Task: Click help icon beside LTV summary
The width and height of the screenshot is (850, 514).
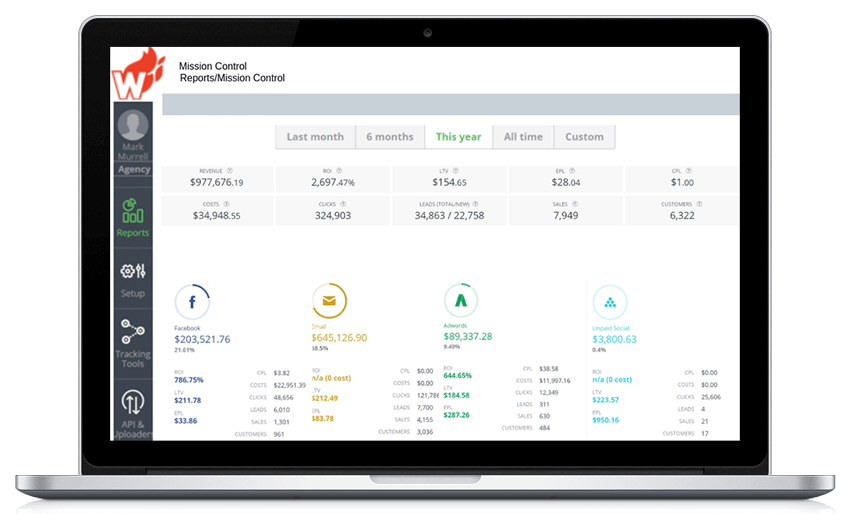Action: pos(455,171)
